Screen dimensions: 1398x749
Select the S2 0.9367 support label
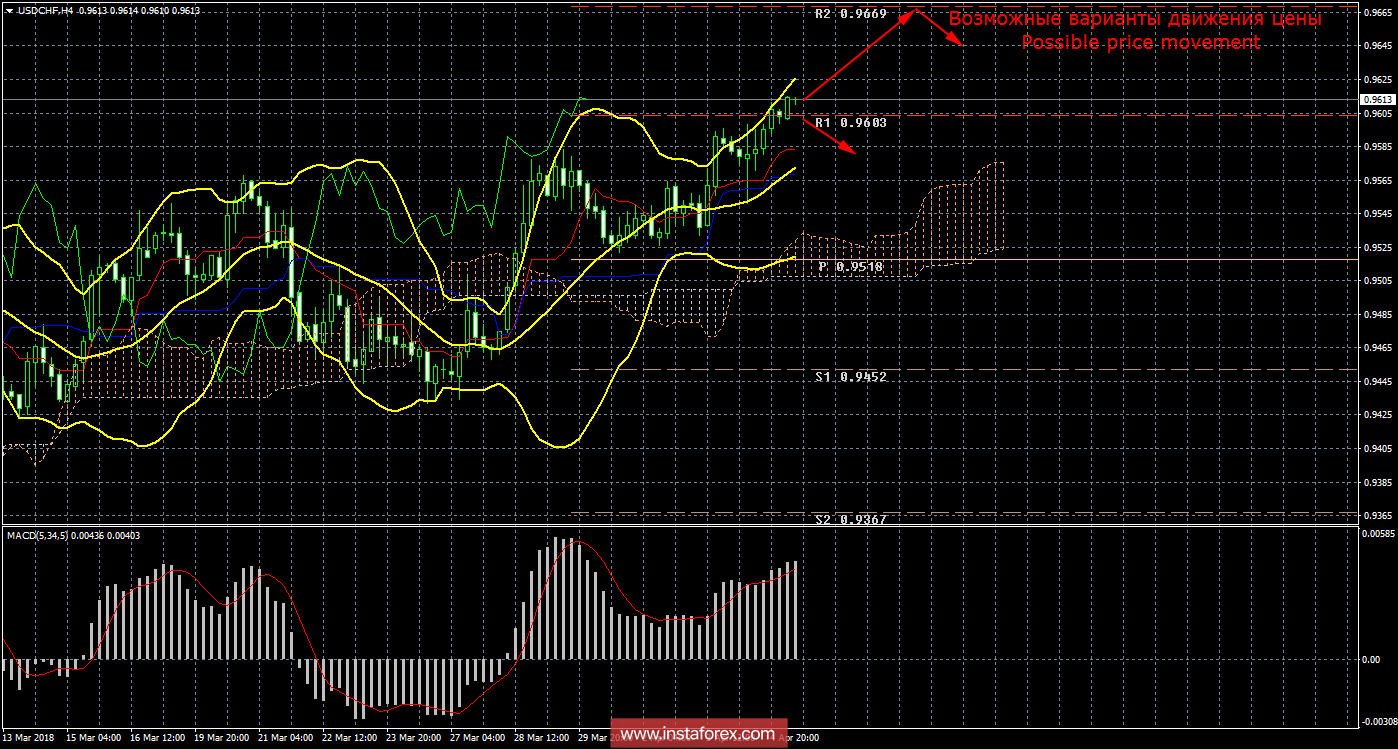pyautogui.click(x=850, y=519)
